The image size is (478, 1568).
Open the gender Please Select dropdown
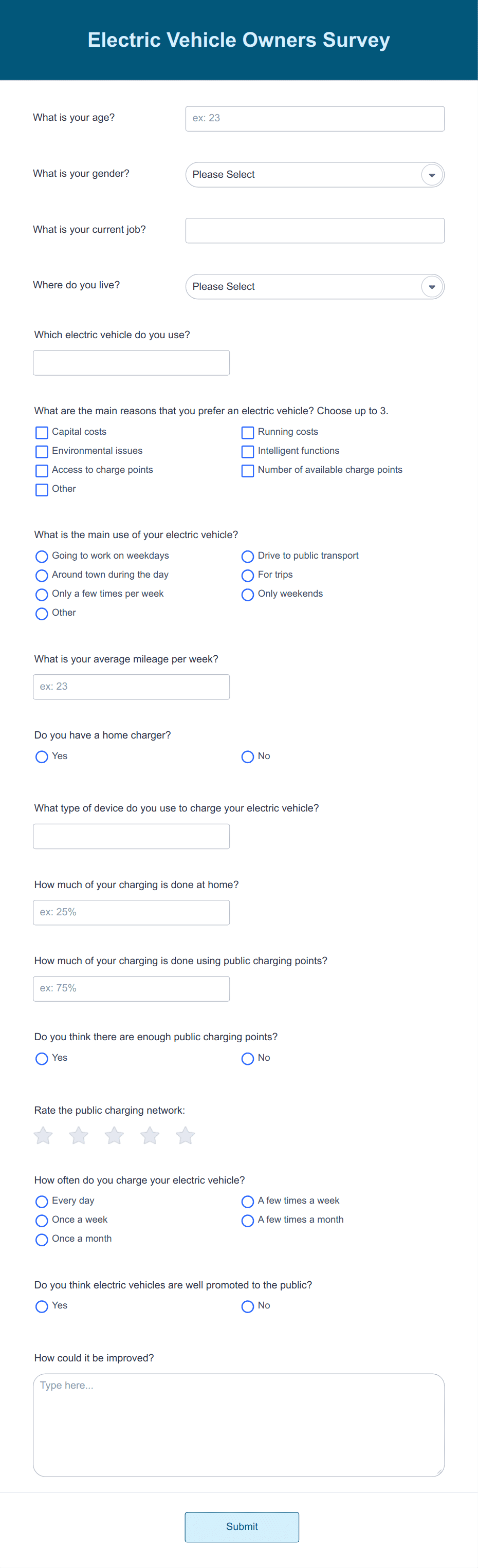coord(315,175)
